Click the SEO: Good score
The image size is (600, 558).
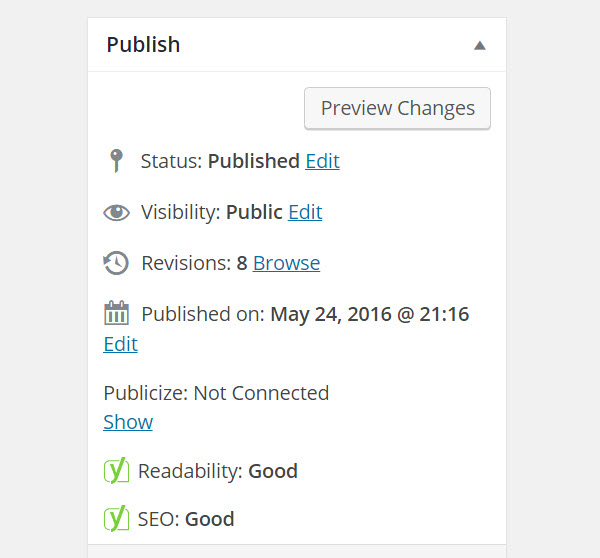[186, 519]
